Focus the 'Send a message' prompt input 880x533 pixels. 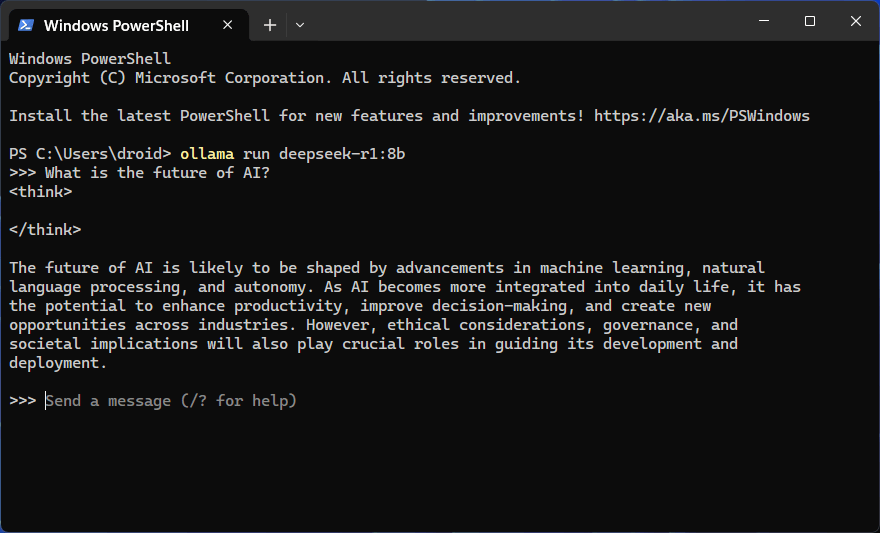pos(171,401)
